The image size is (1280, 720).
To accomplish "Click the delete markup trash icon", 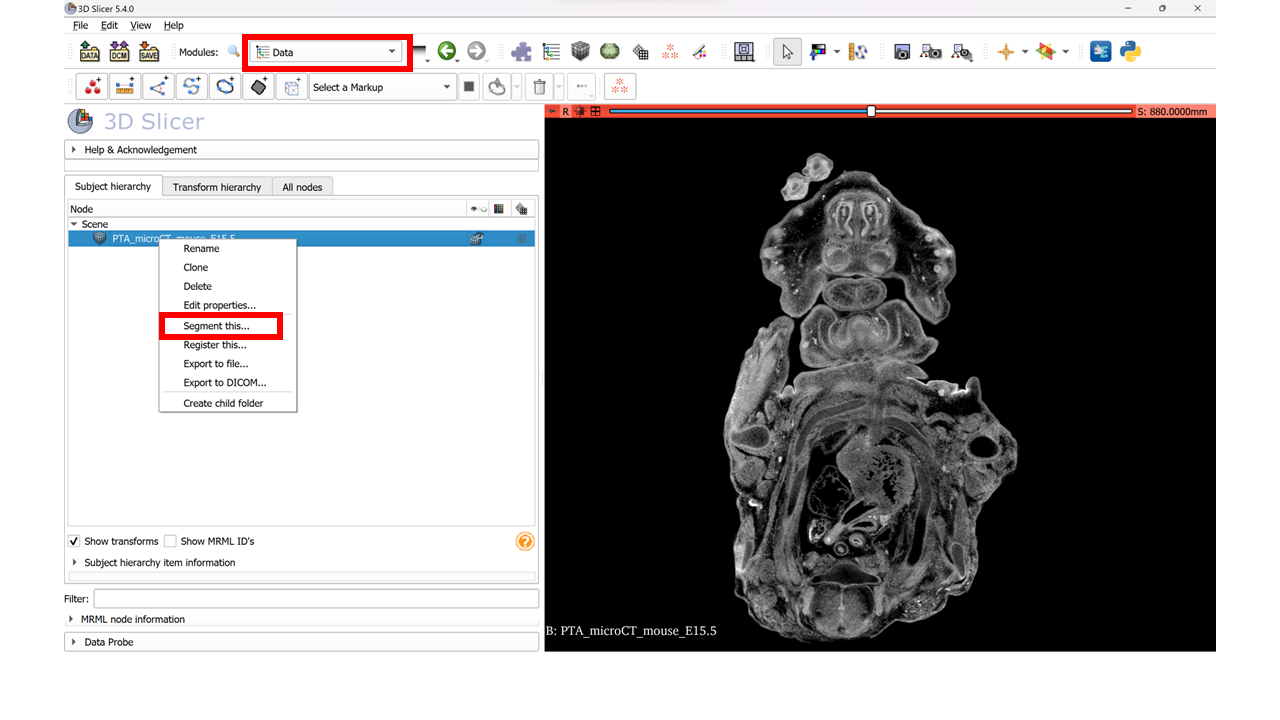I will pos(539,87).
